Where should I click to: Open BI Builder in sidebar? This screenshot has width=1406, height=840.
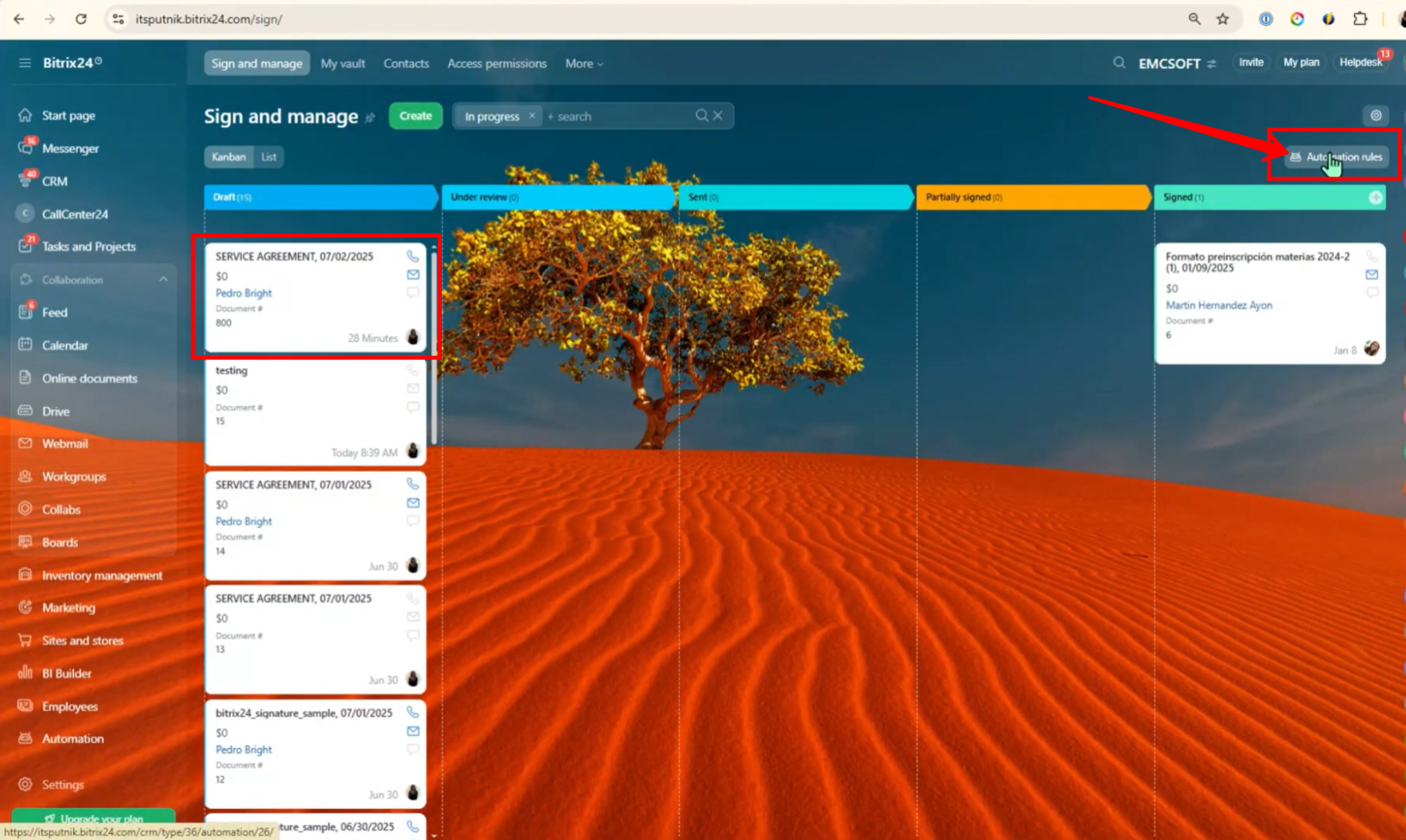(x=66, y=674)
